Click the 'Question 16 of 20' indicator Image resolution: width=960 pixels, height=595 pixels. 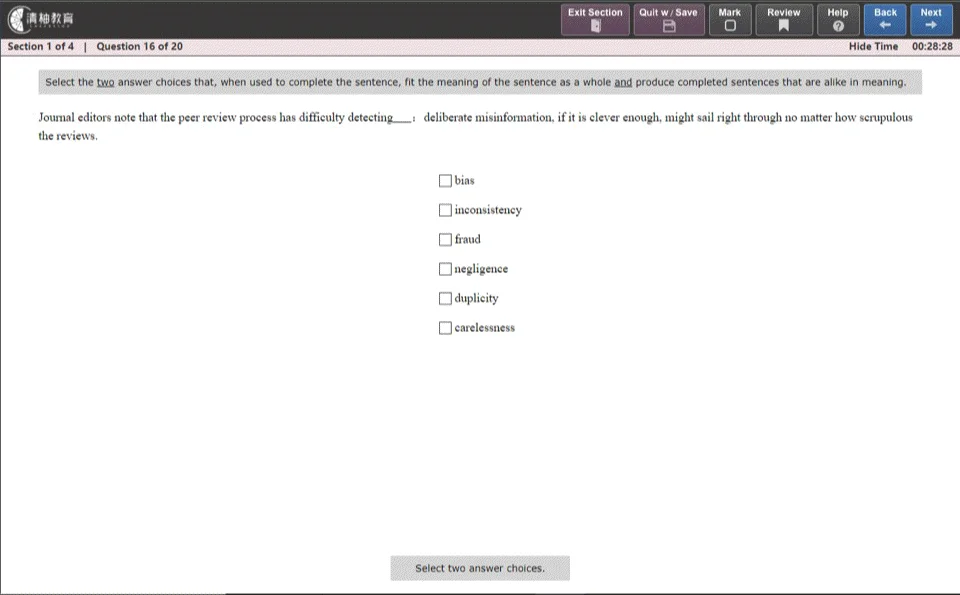coord(139,47)
